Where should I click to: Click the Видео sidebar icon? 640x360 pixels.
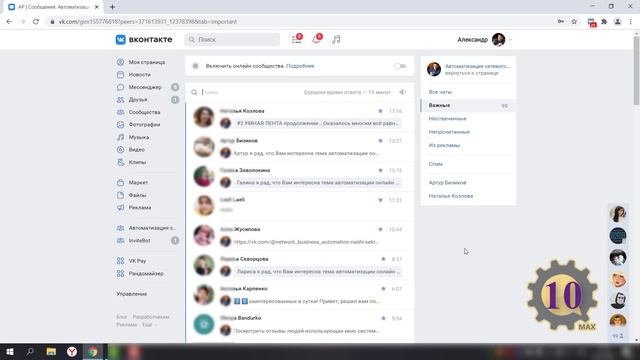(x=120, y=150)
